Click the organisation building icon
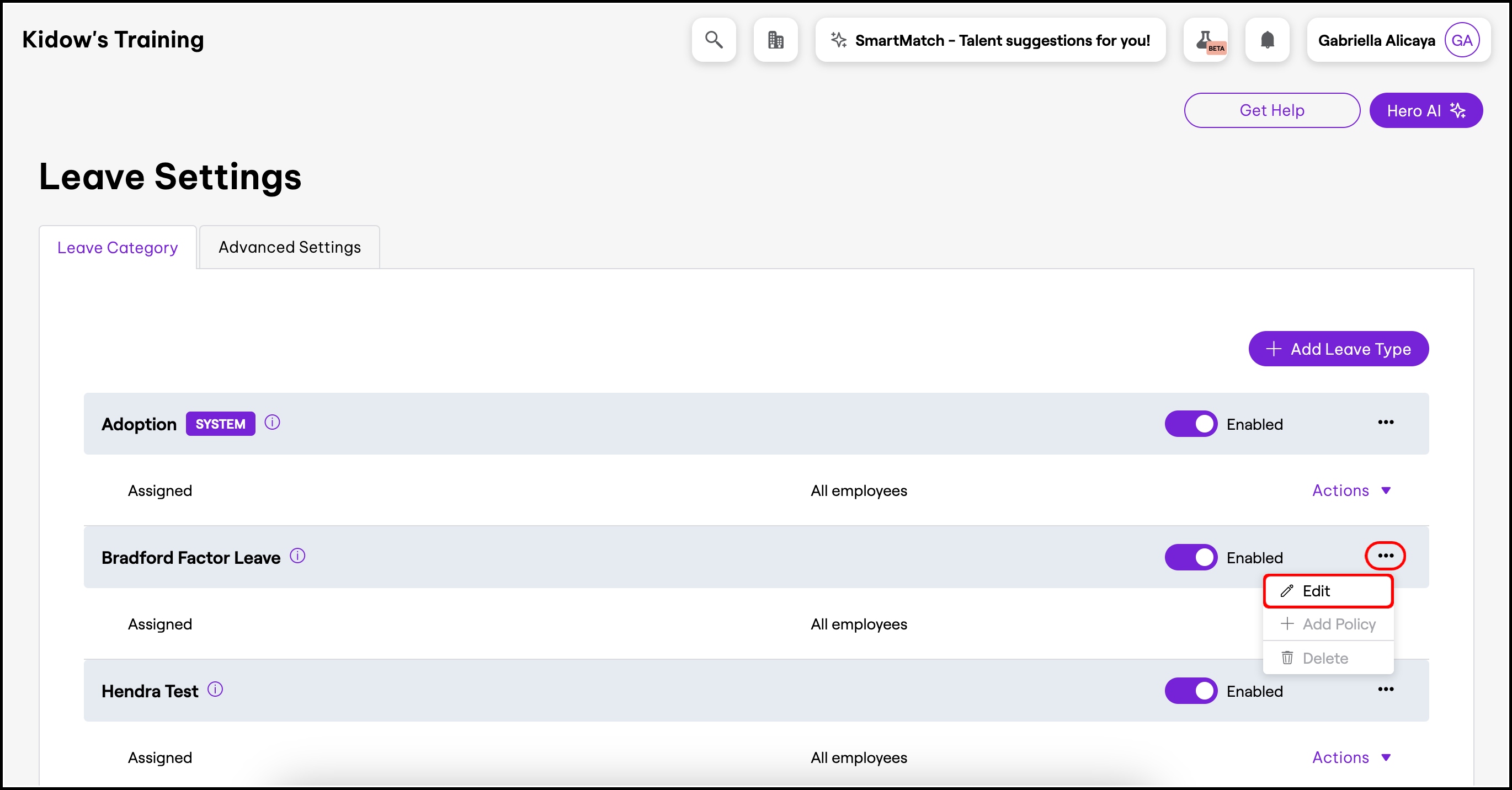 tap(775, 40)
